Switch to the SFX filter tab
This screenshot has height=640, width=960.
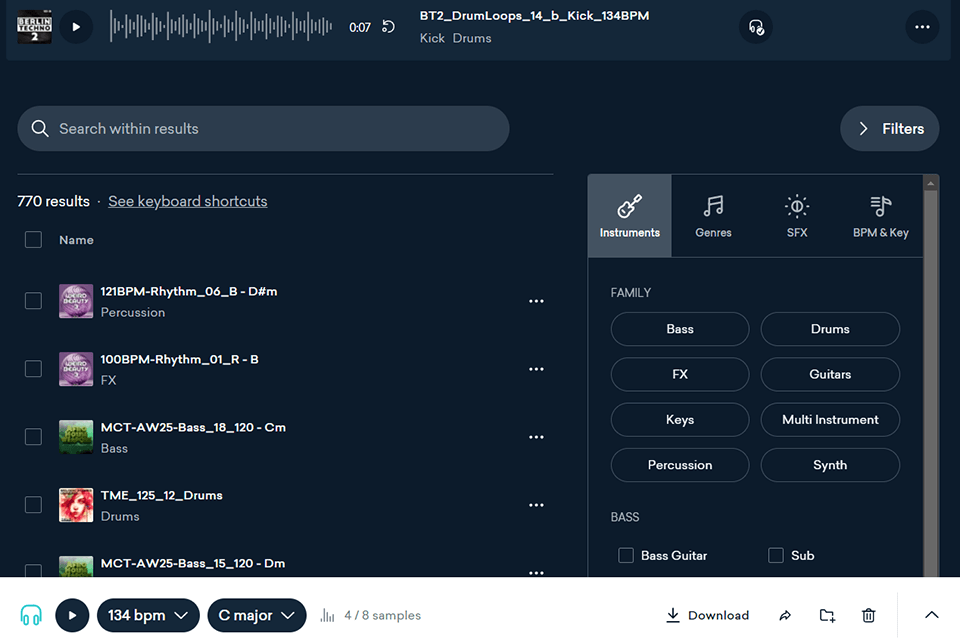797,216
